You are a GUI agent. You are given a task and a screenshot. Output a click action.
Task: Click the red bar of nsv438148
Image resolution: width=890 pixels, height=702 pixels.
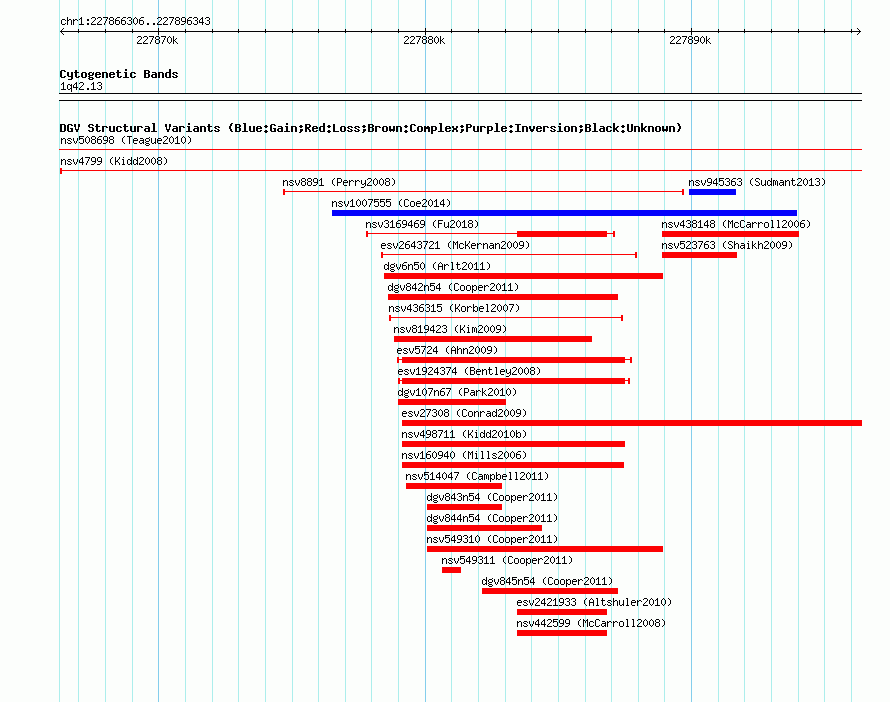click(730, 234)
